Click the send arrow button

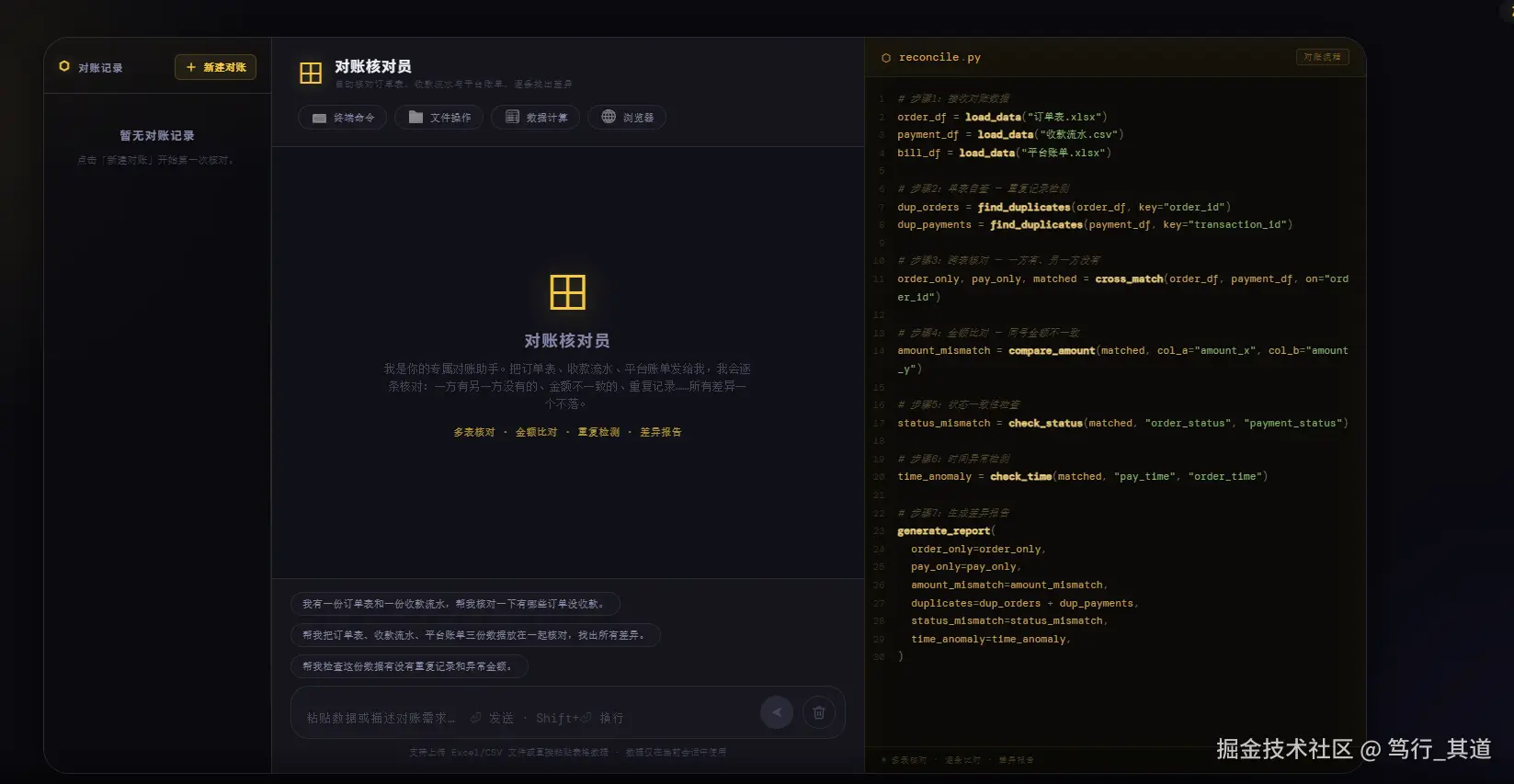(777, 712)
